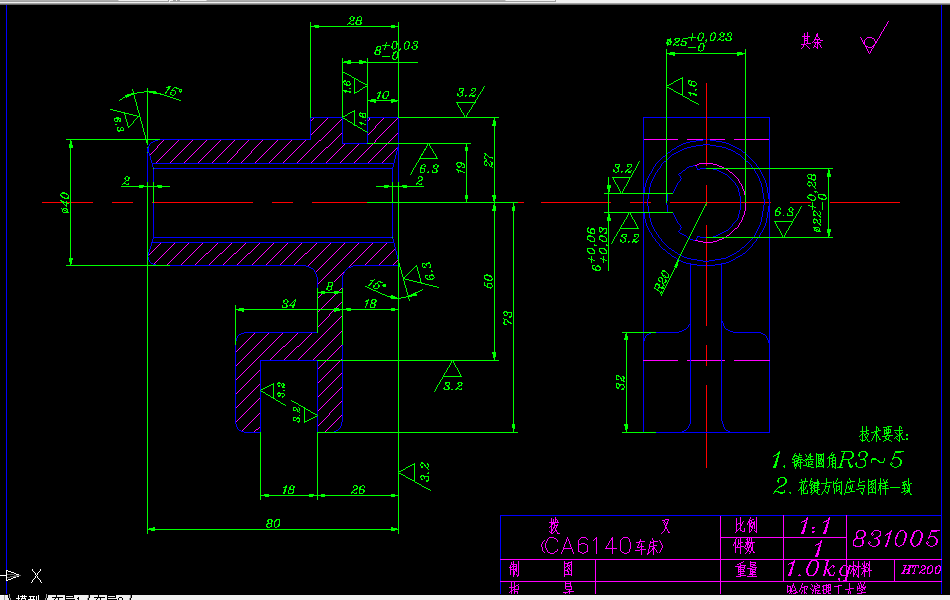Select the 材料 label in title block
This screenshot has width=950, height=600.
point(860,570)
